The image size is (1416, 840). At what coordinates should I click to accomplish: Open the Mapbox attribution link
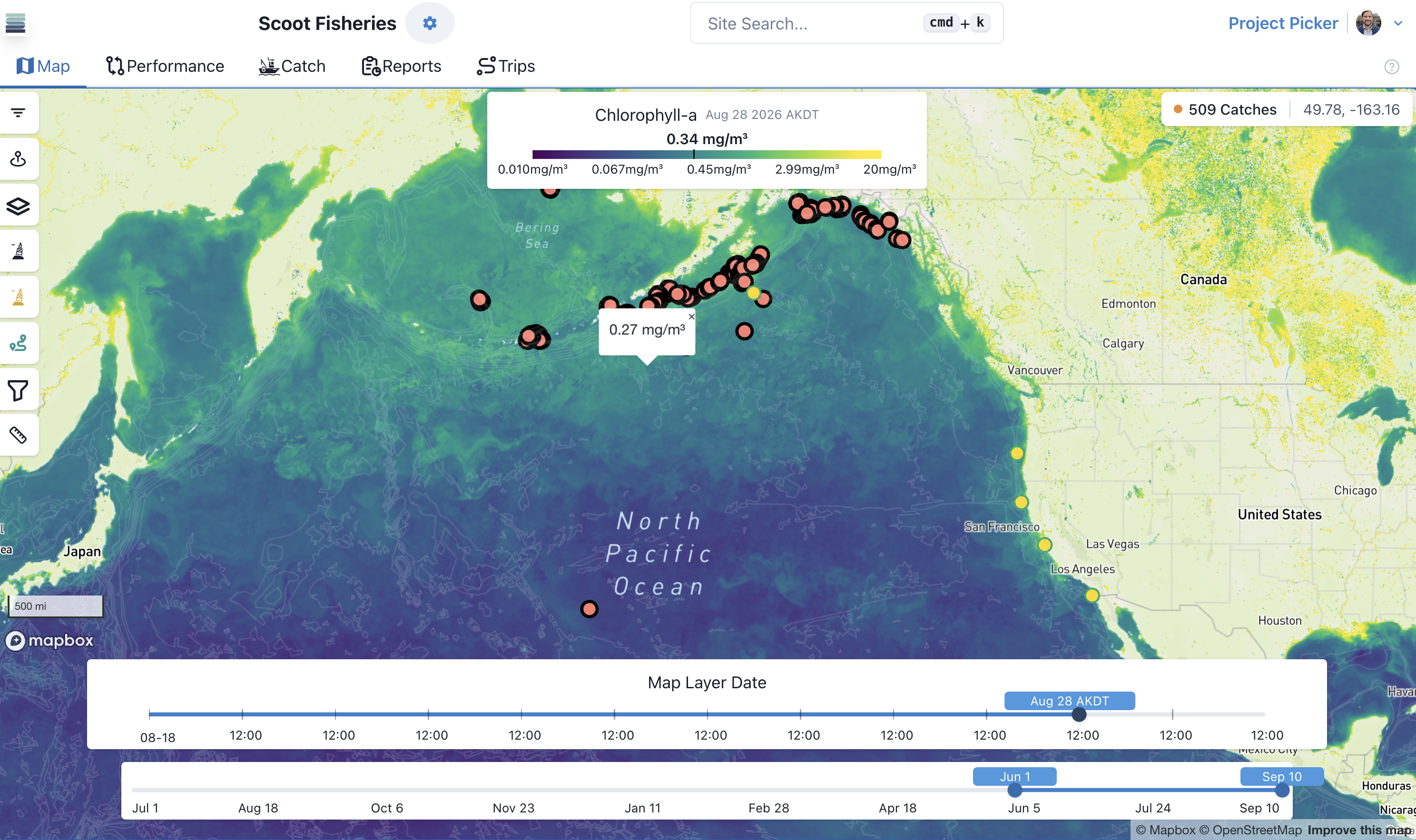click(x=1165, y=830)
